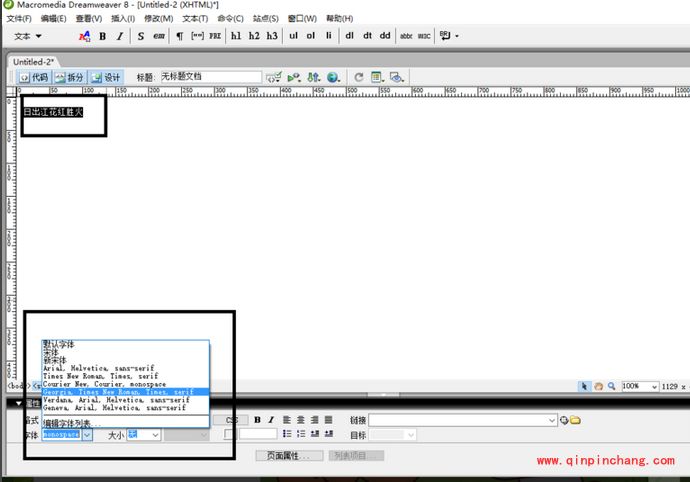Click the Bold icon in the Text toolbar

[103, 36]
